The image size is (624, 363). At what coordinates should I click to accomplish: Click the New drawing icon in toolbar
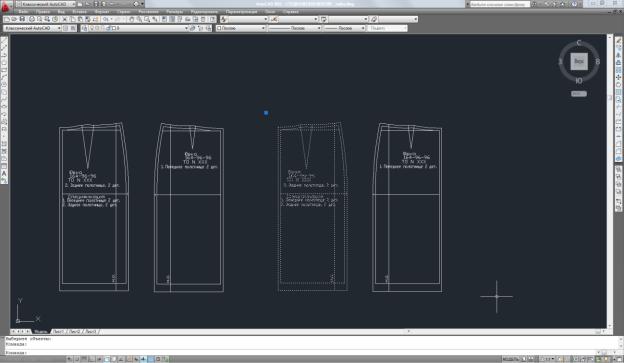point(7,19)
